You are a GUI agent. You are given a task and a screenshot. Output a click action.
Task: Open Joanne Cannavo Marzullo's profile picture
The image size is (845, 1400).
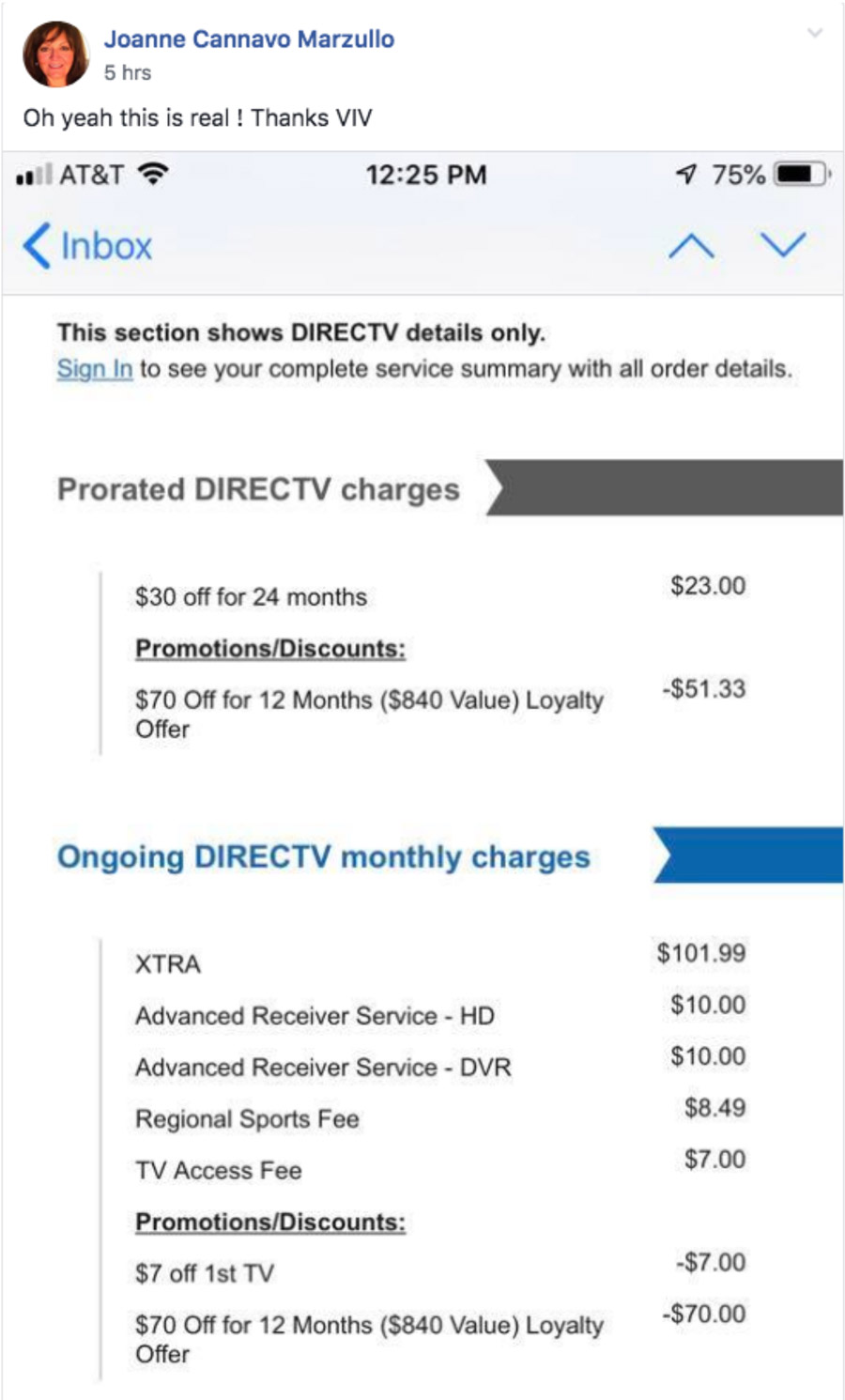[55, 54]
